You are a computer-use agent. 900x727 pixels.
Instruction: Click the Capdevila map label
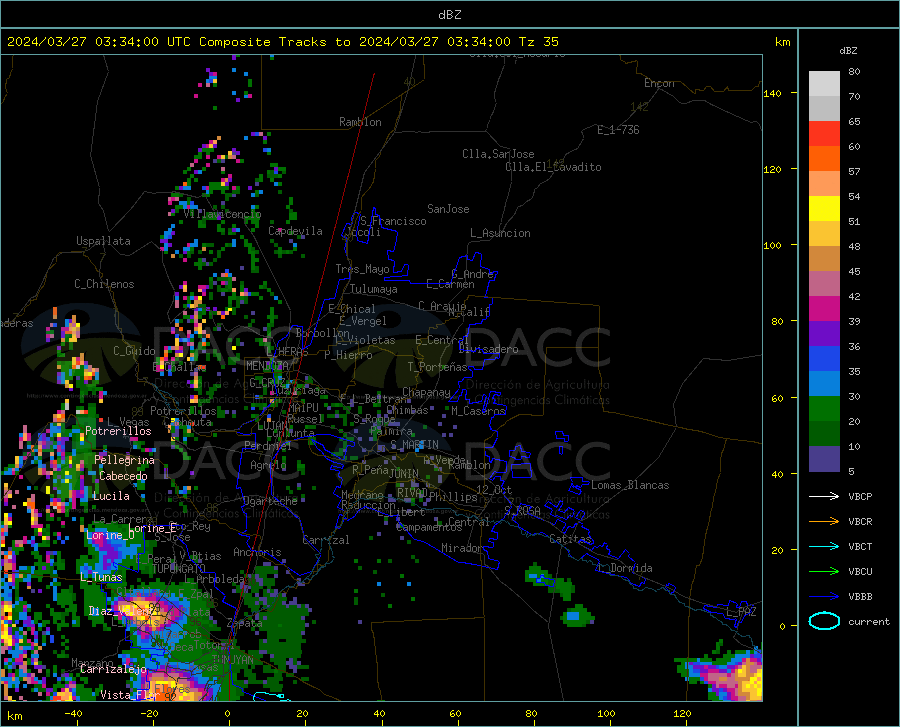(295, 231)
